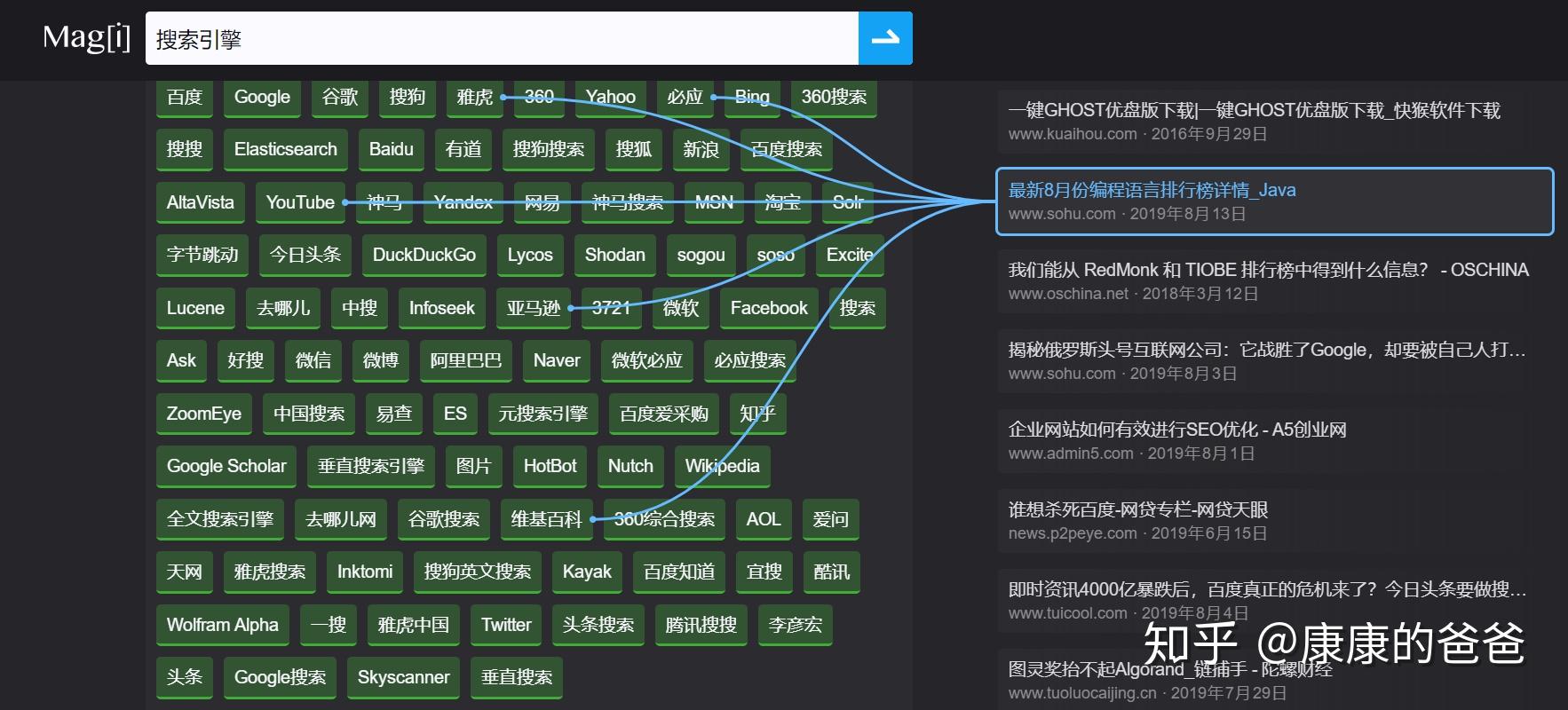Select the 百度知道 tag
This screenshot has width=1568, height=710.
coord(679,572)
